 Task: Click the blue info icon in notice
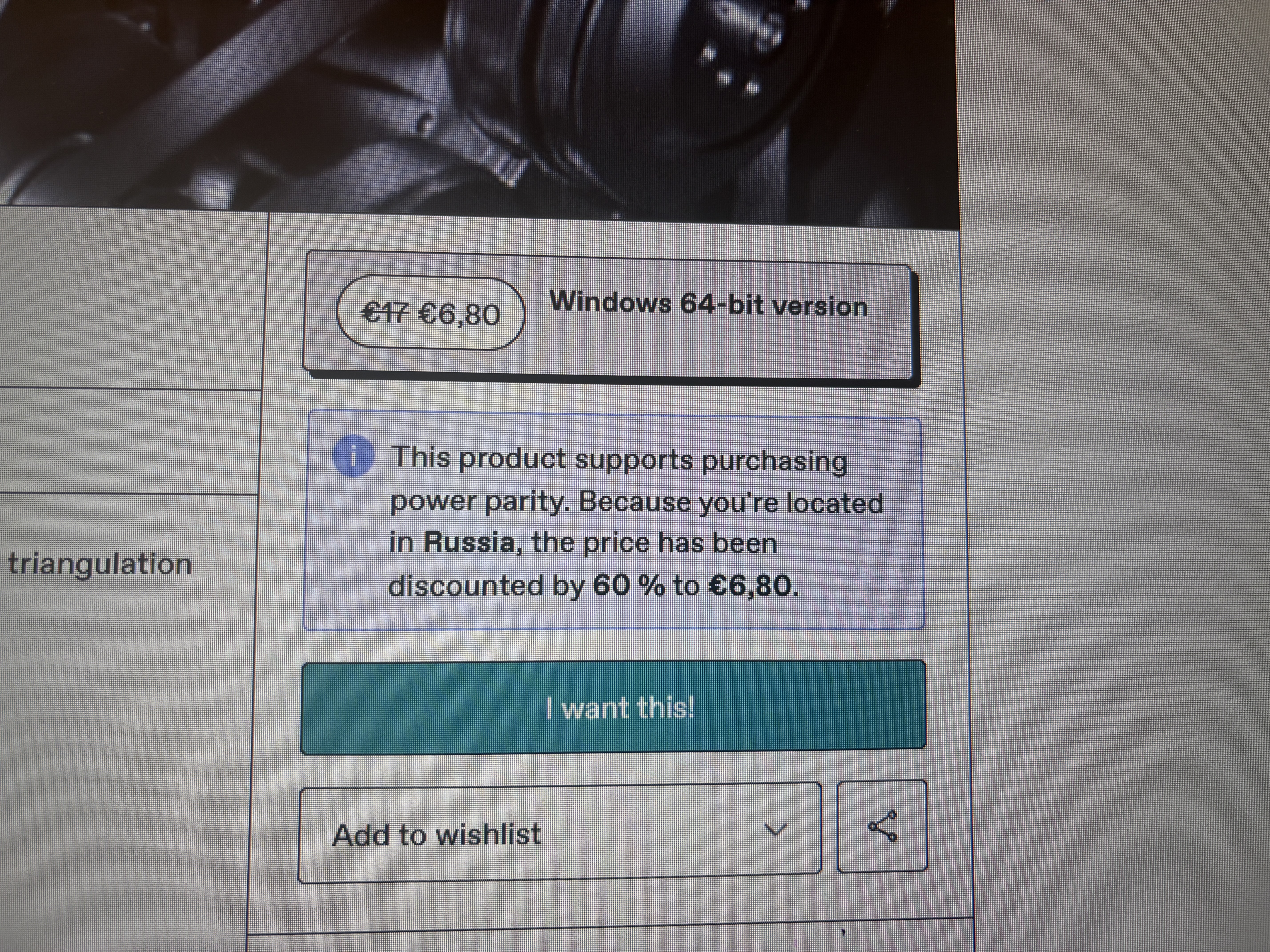point(353,457)
